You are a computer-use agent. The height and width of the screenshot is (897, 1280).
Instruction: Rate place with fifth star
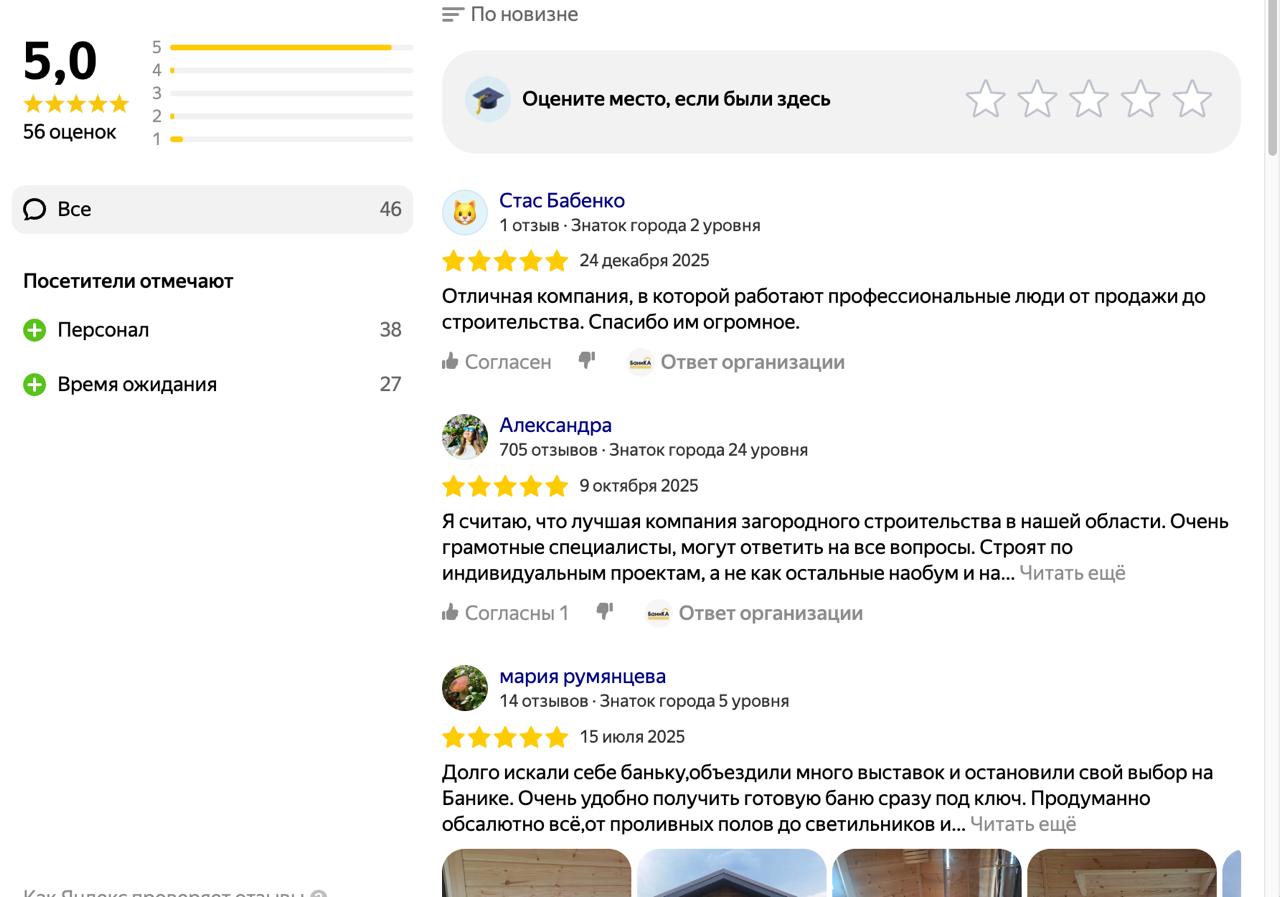1192,100
